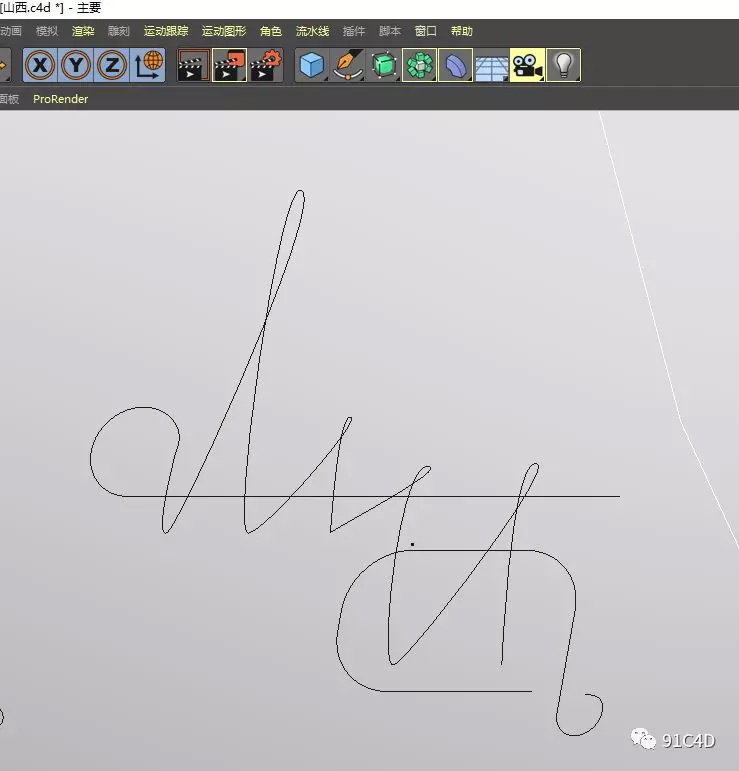Click the green array modeling icon

tap(420, 66)
